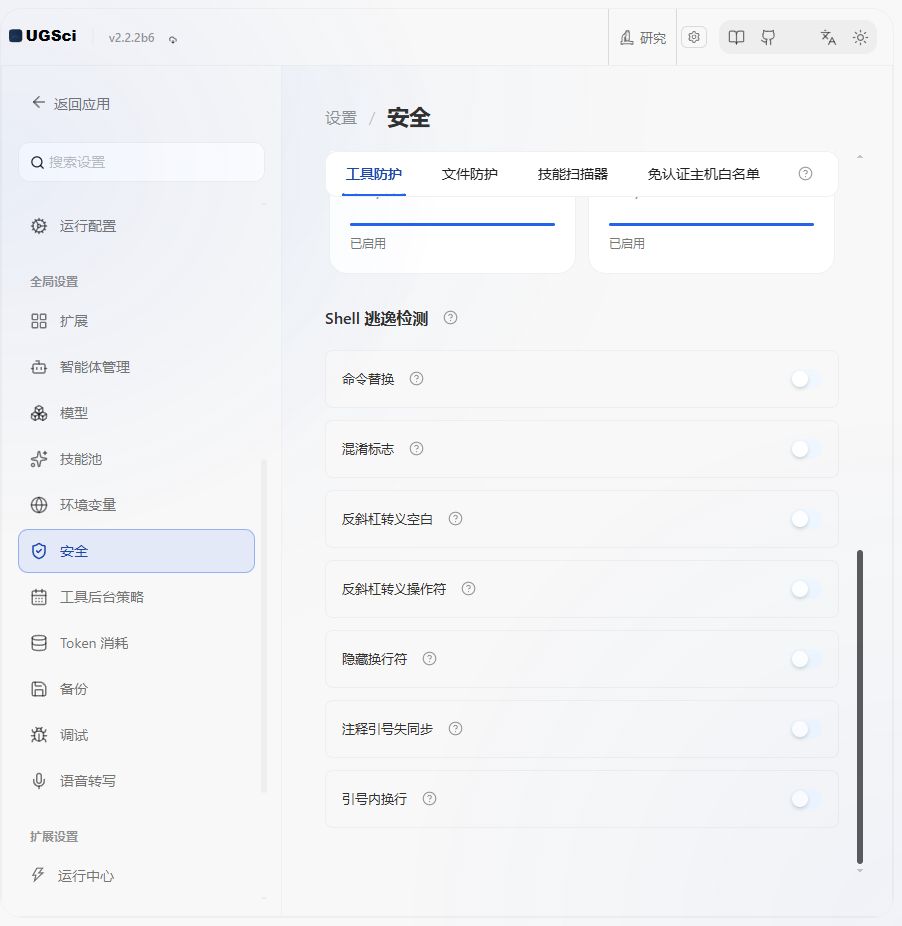Click help icon next to 注释引号失同步

coord(455,729)
